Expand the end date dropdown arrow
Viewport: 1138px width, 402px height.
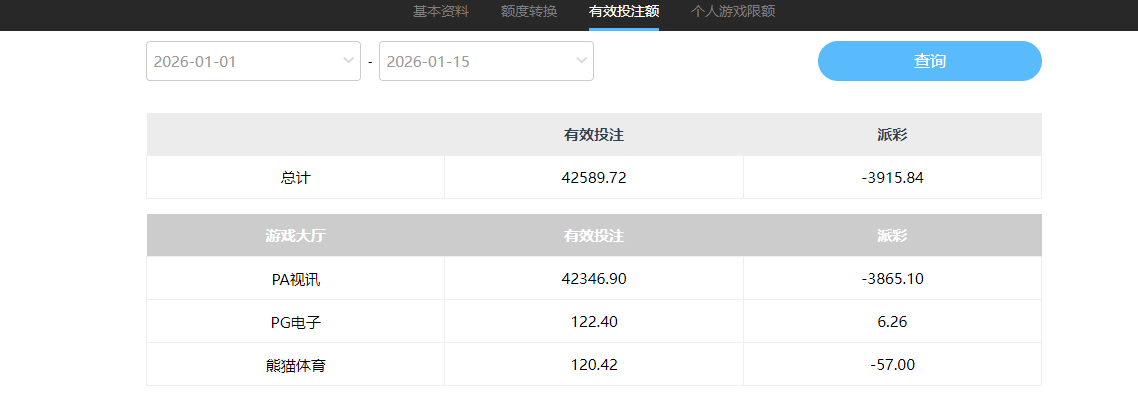[x=581, y=61]
